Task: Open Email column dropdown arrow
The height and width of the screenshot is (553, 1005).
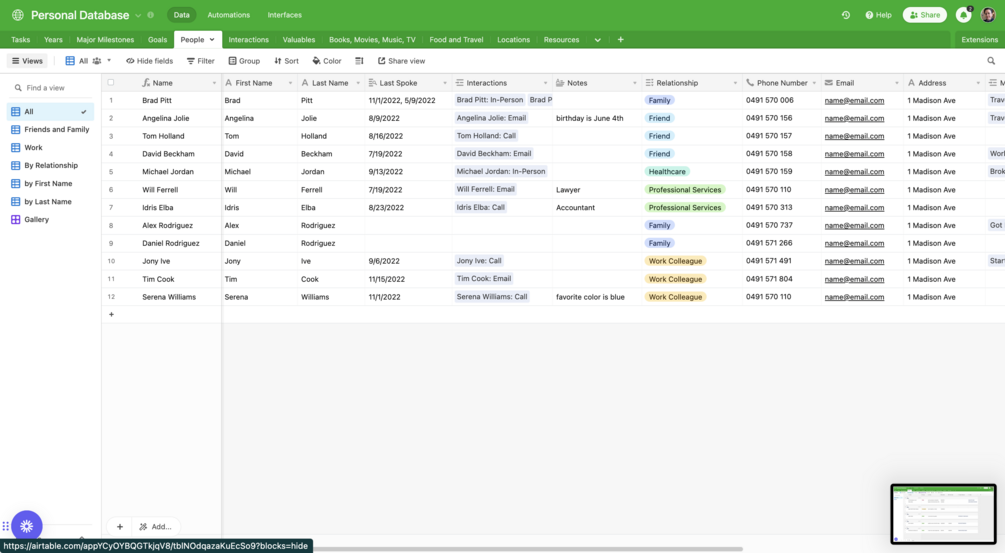Action: pyautogui.click(x=897, y=83)
